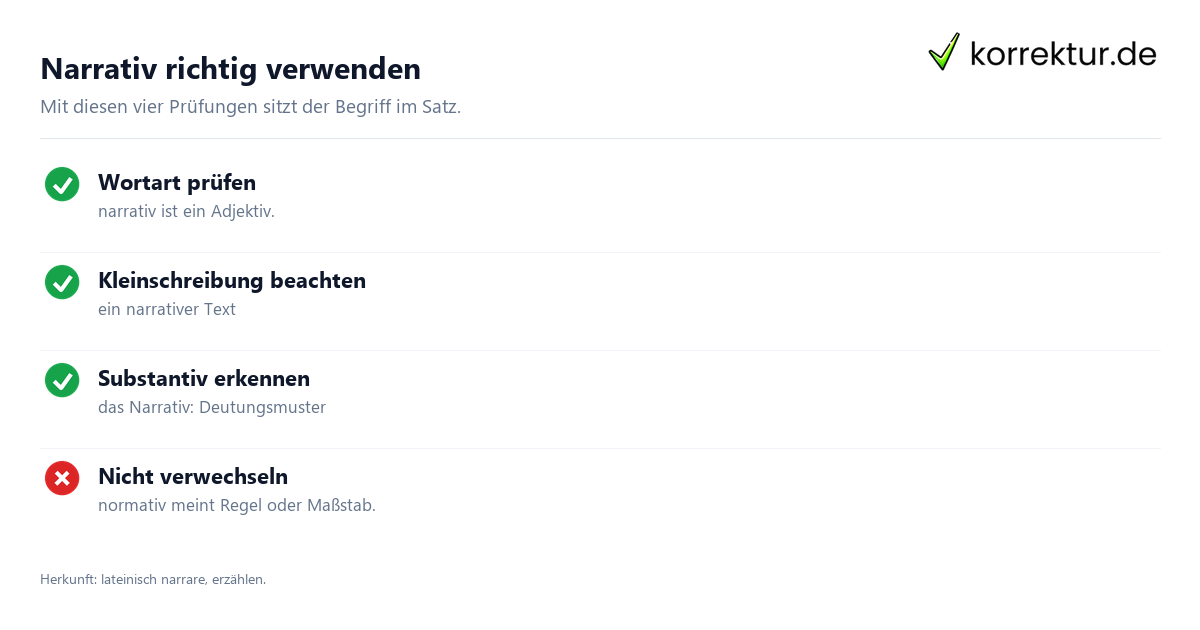Click the example ein narrativer Text
This screenshot has width=1200, height=630.
pos(167,309)
